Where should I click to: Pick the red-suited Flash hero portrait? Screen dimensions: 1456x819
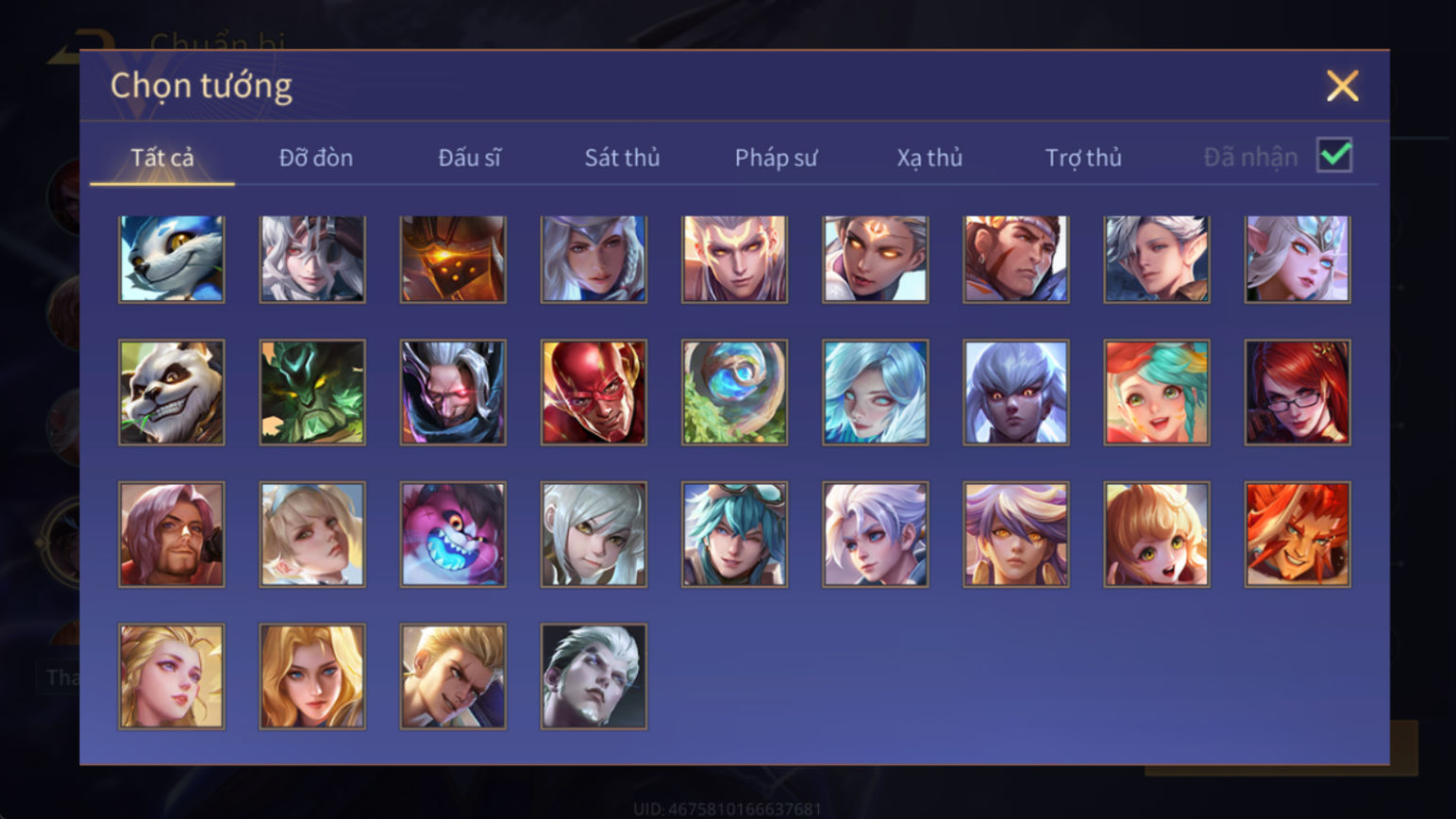click(594, 392)
